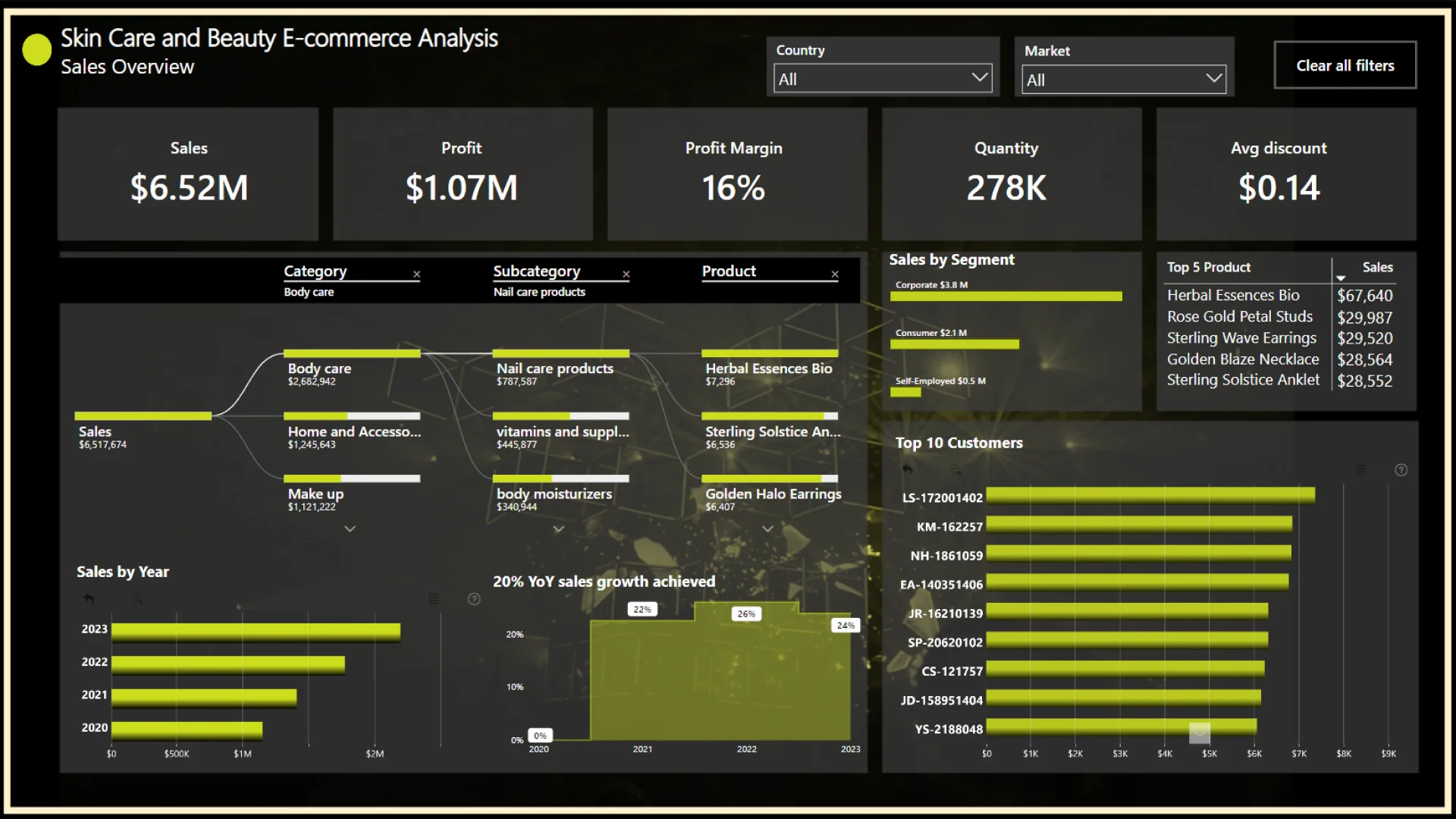This screenshot has height=819, width=1456.
Task: Open the Market dropdown
Action: pyautogui.click(x=1124, y=79)
